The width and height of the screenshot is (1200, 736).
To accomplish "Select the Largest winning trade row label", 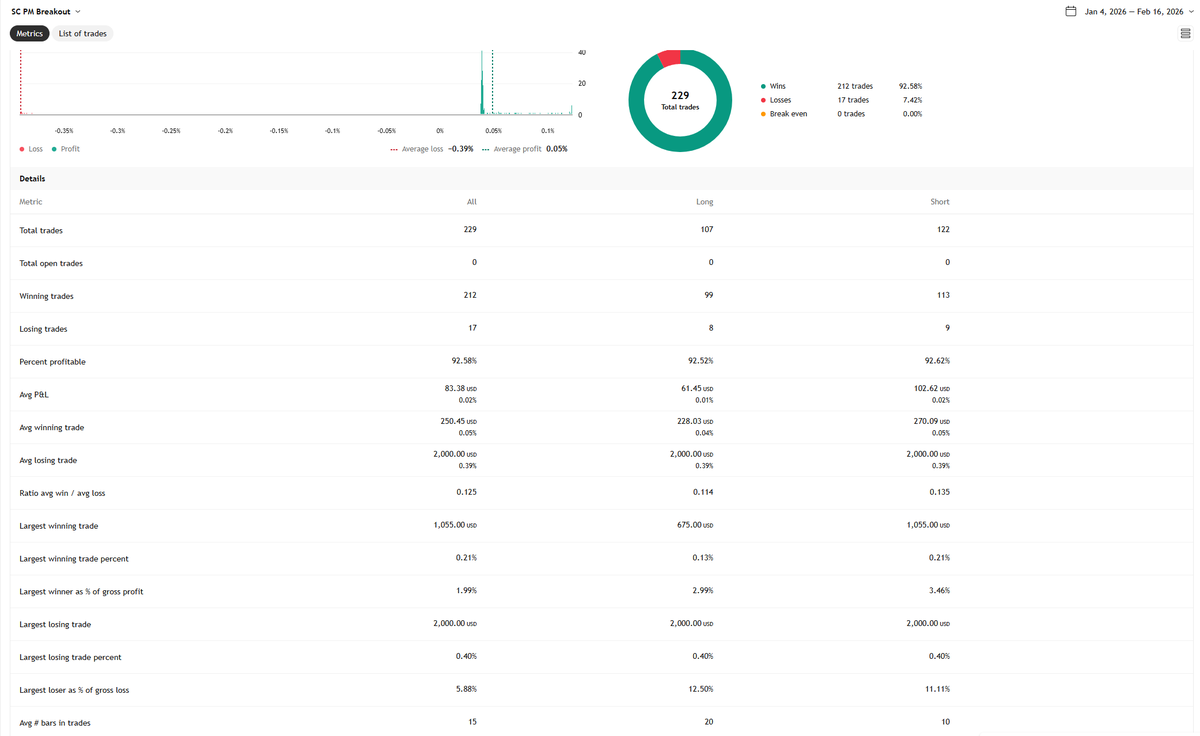I will pyautogui.click(x=59, y=526).
